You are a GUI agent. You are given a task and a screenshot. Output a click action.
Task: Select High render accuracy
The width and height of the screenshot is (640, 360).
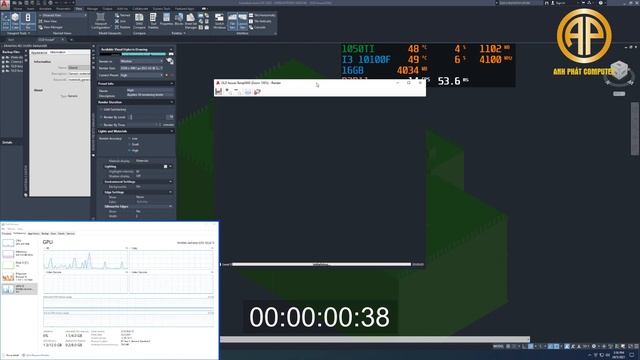(134, 151)
